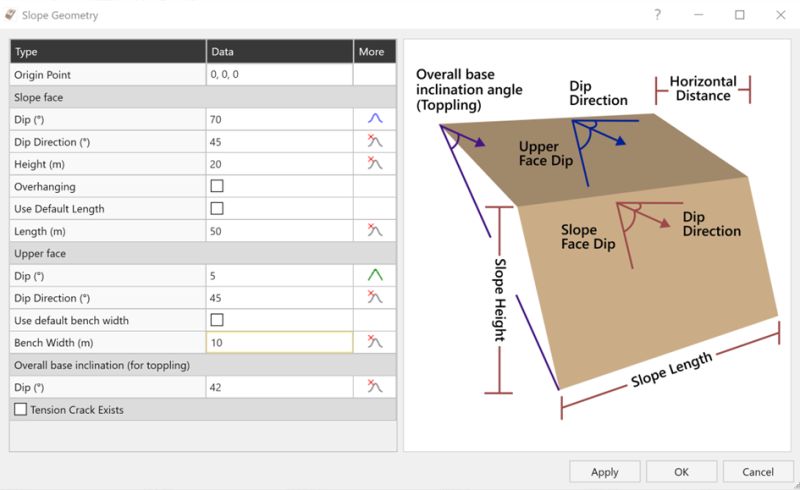Viewport: 800px width, 490px height.
Task: Click the Slope face section header
Action: coord(203,97)
